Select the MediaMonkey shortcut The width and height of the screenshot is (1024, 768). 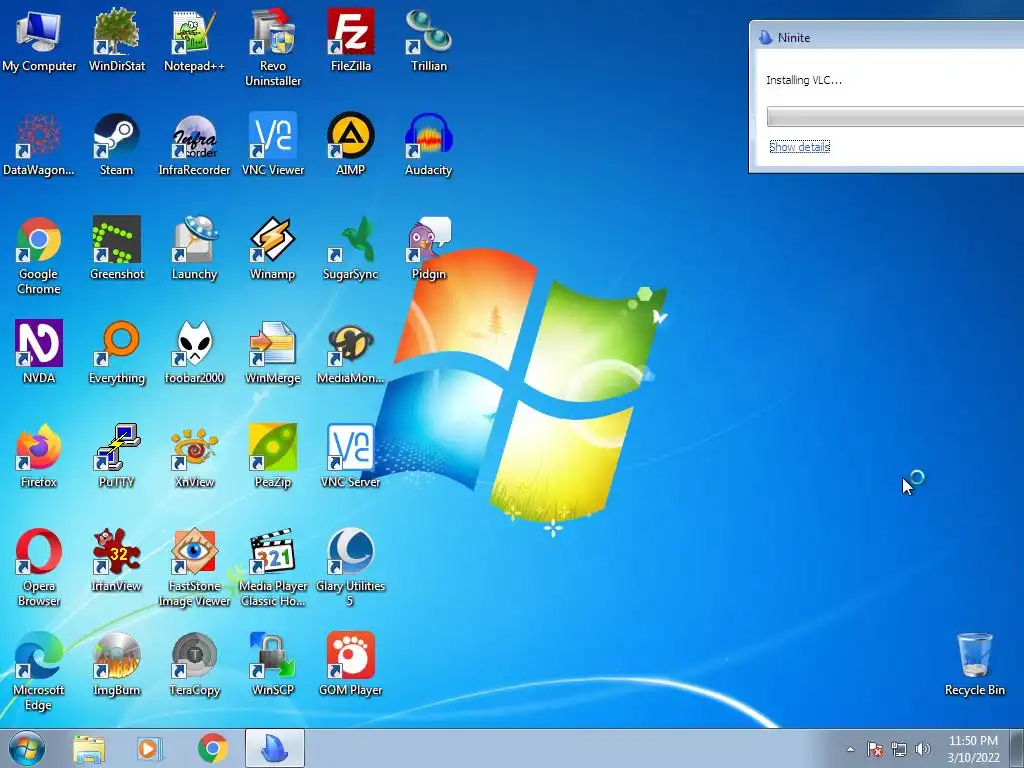(x=351, y=352)
